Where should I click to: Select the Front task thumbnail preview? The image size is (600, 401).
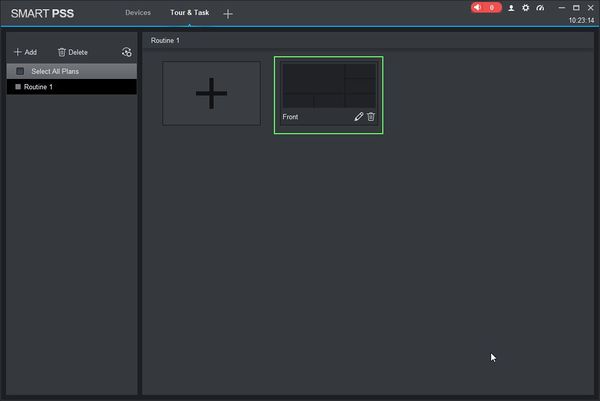(329, 85)
